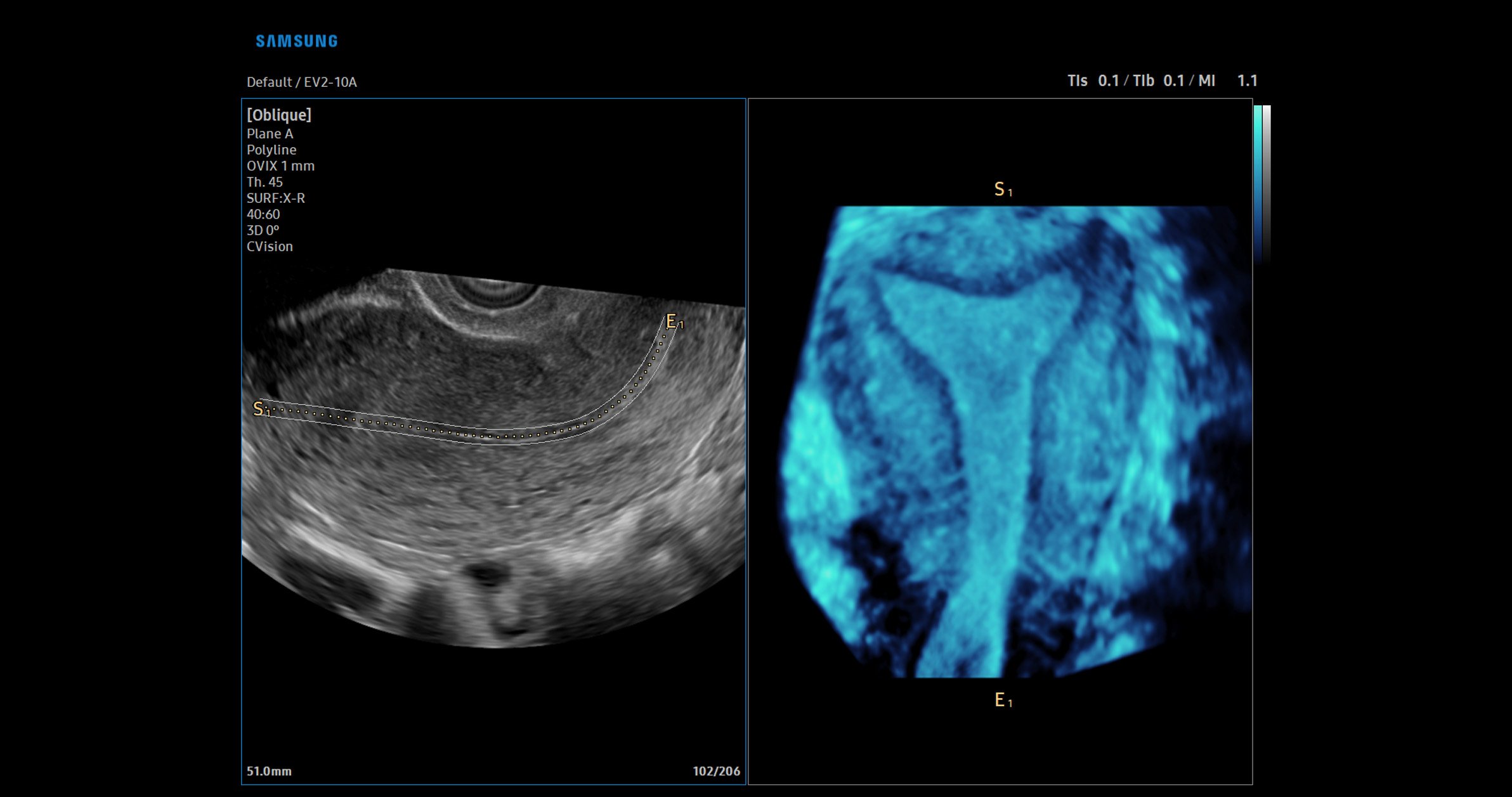Click the E1 polyline end marker
The image size is (1512, 797).
coord(674,322)
